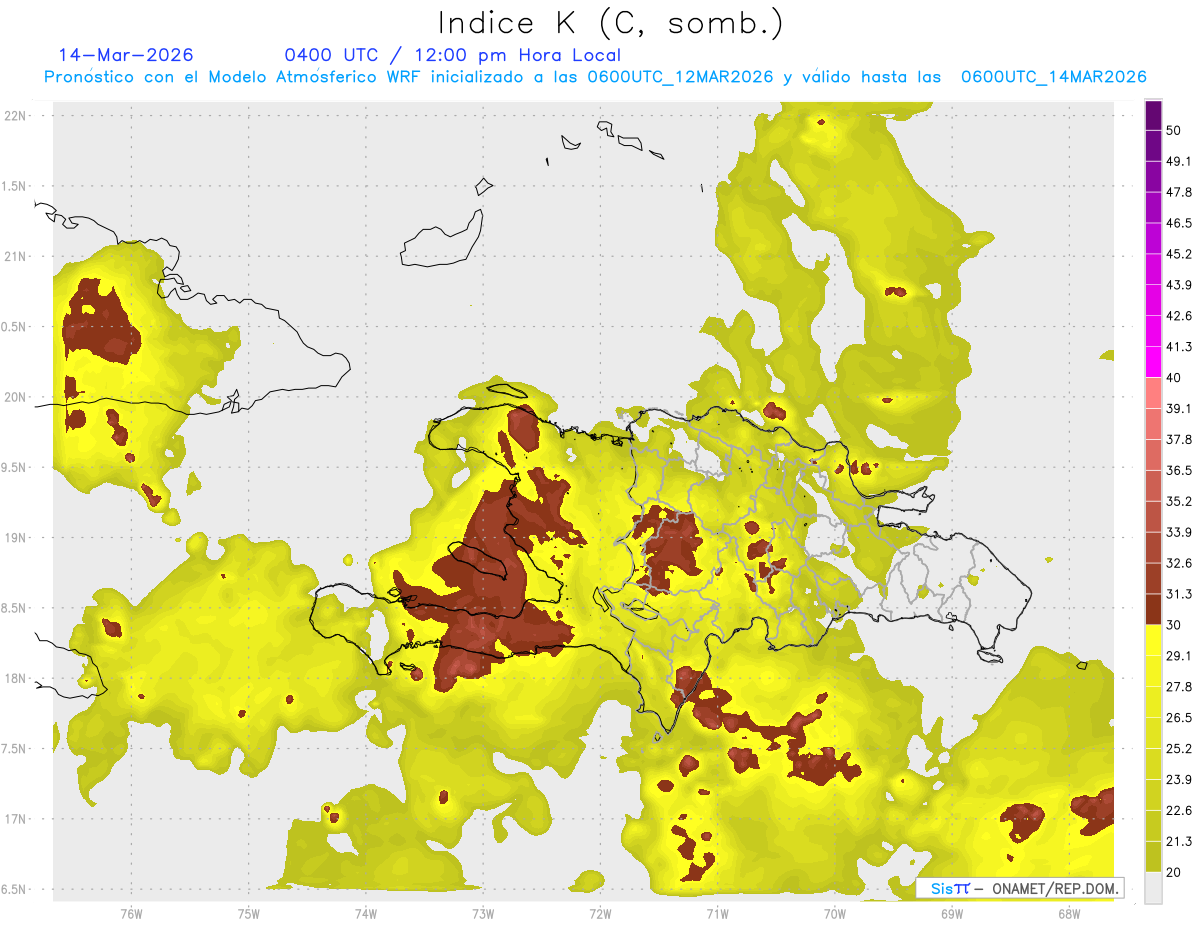Click the '76W' longitude label

131,914
